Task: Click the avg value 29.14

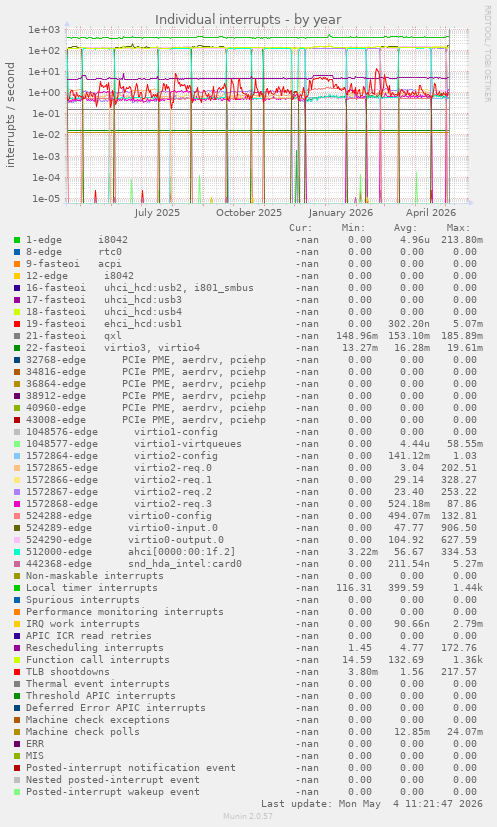Action: point(409,480)
